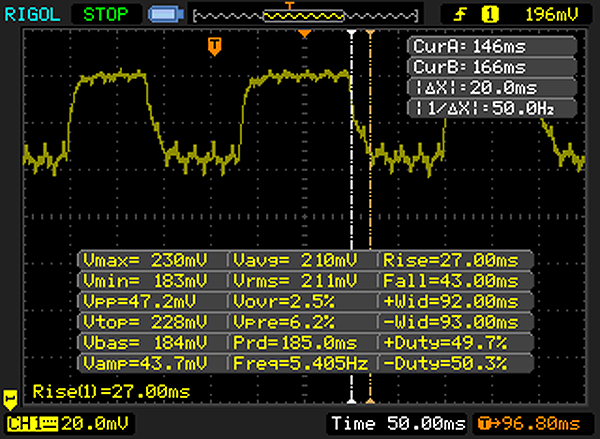Click the CH1 coupling label at bottom left
The image size is (600, 439).
32,424
